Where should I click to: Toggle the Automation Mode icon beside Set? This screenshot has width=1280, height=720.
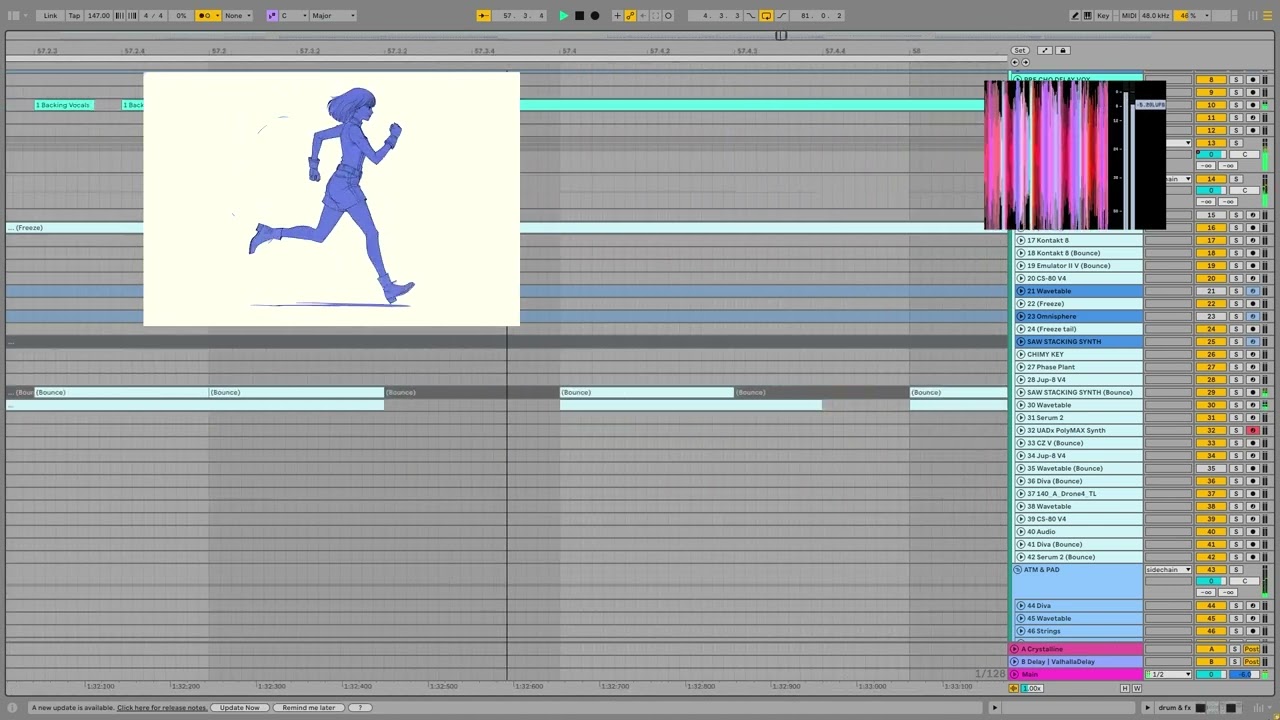(x=1044, y=50)
